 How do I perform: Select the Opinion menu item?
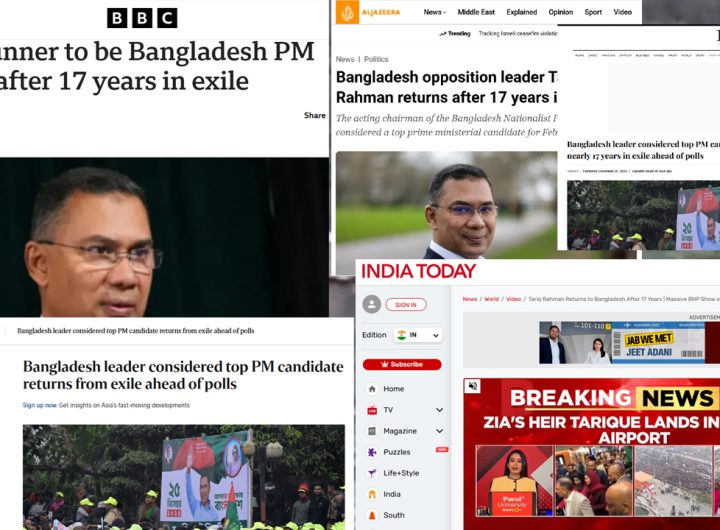[x=561, y=12]
